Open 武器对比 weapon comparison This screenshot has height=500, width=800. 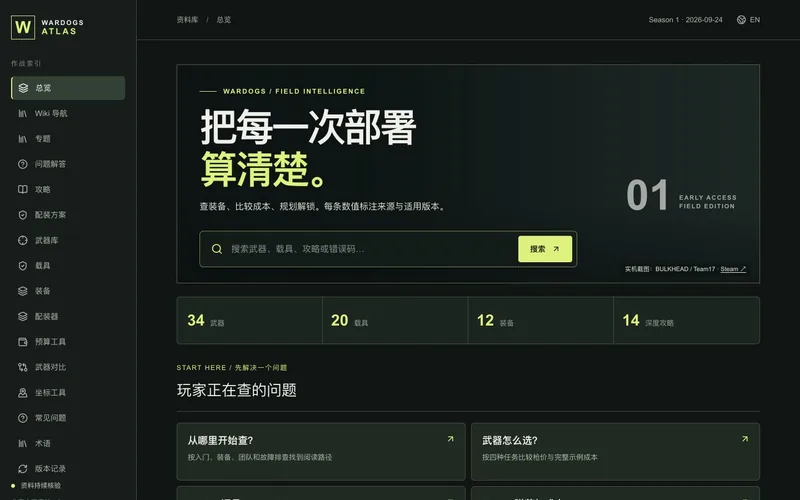68,367
